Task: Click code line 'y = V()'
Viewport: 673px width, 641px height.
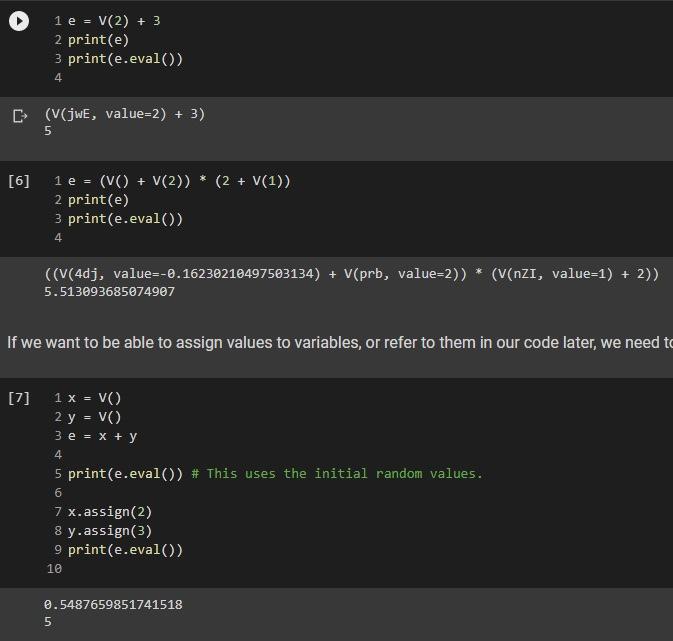Action: 94,417
